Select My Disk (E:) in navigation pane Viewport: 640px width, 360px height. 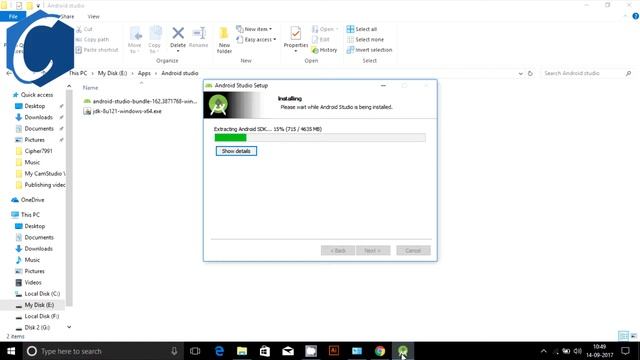35,305
